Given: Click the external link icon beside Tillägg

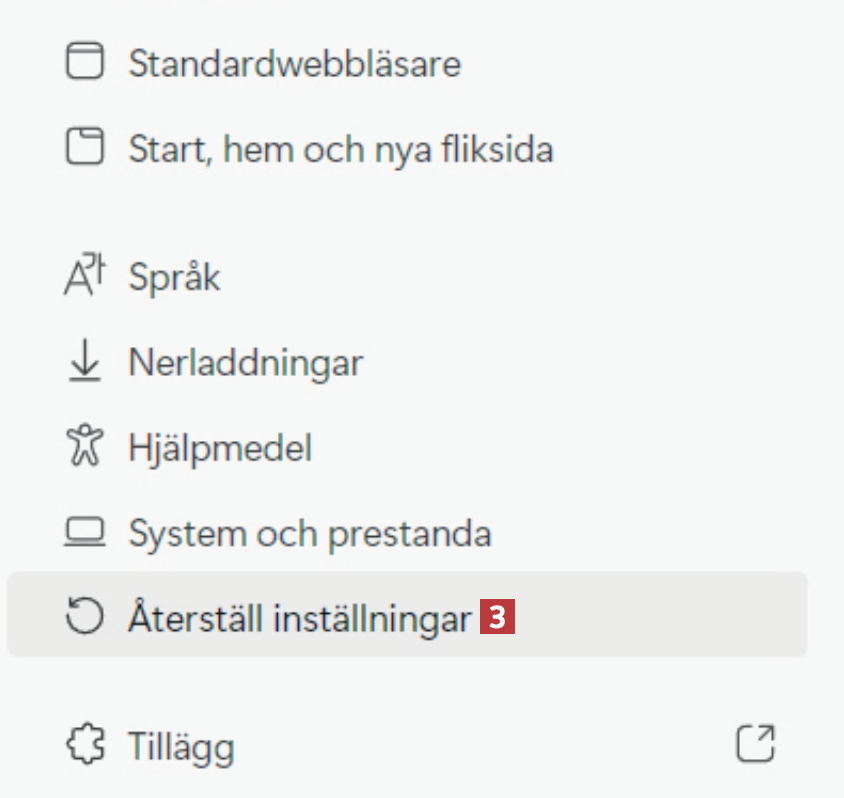Looking at the screenshot, I should (x=755, y=744).
